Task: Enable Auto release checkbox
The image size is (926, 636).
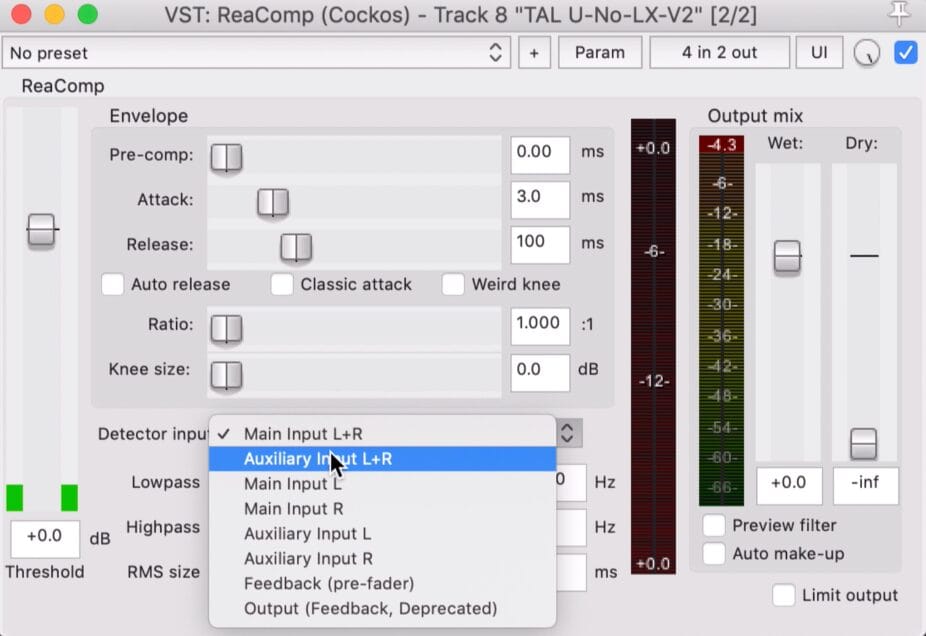Action: (x=112, y=285)
